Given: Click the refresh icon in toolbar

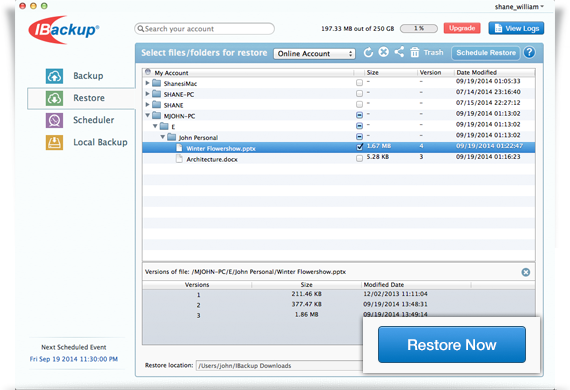Looking at the screenshot, I should point(368,52).
